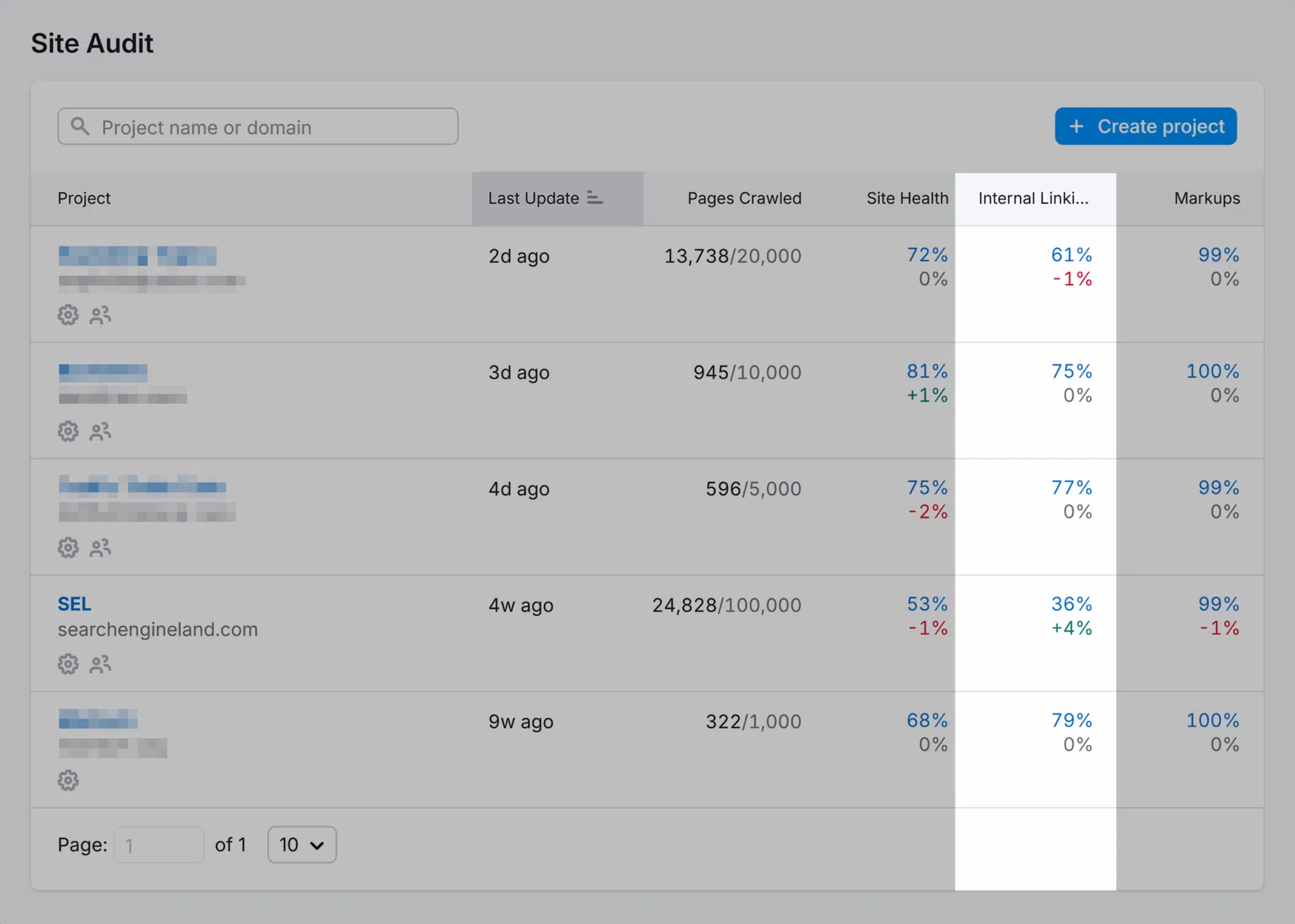Open the 75% Site Health value

927,488
